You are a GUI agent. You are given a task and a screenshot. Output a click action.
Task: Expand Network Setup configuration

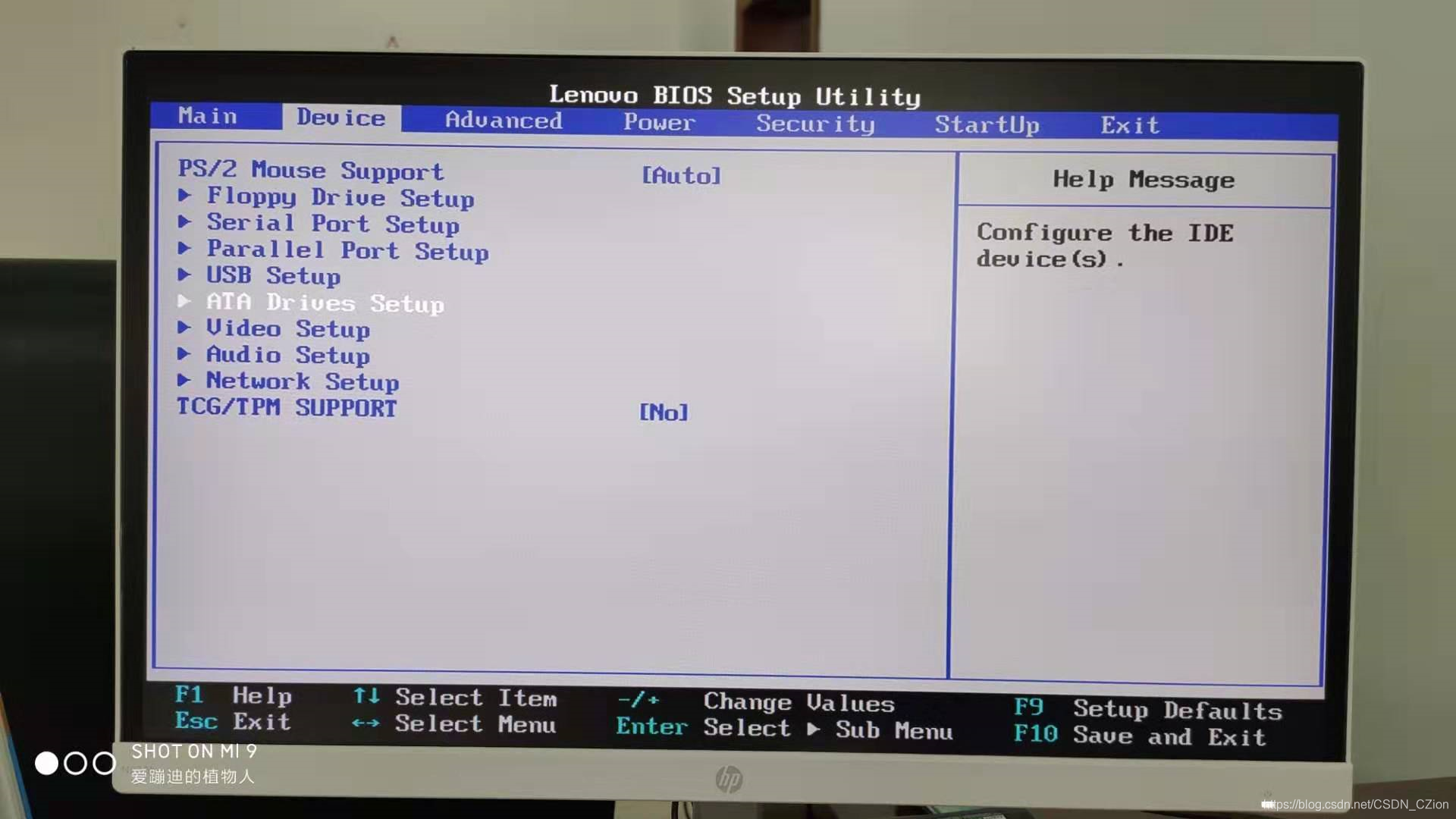[x=302, y=381]
